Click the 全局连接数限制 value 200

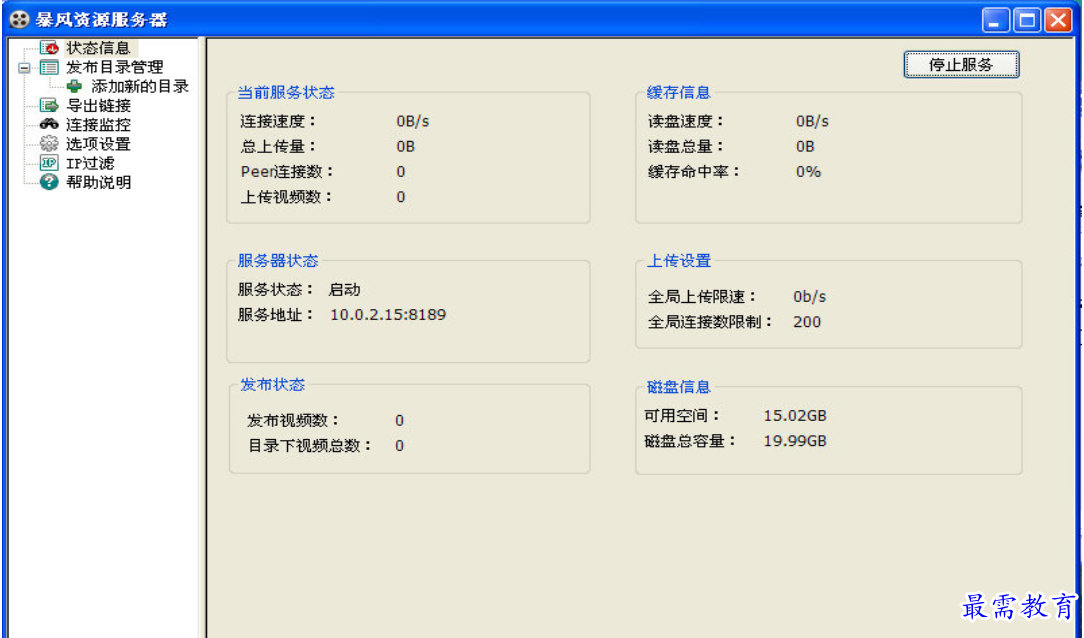[807, 321]
